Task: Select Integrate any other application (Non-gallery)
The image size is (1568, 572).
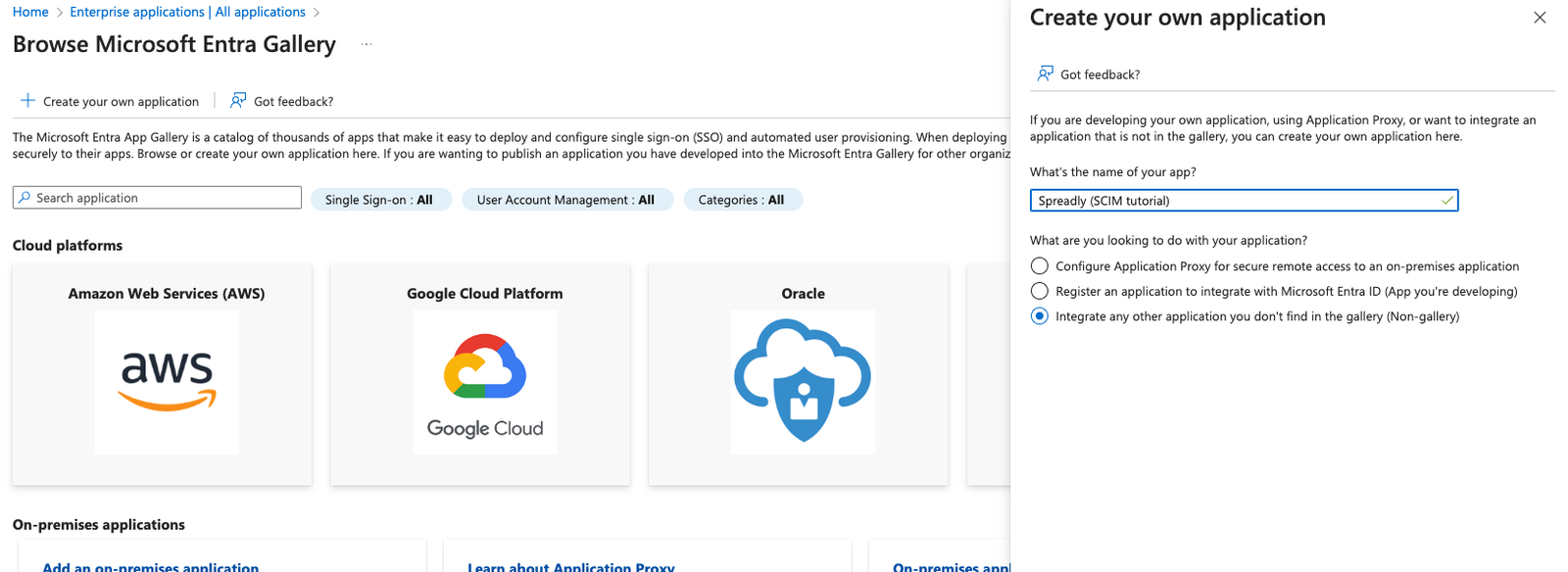Action: 1040,316
